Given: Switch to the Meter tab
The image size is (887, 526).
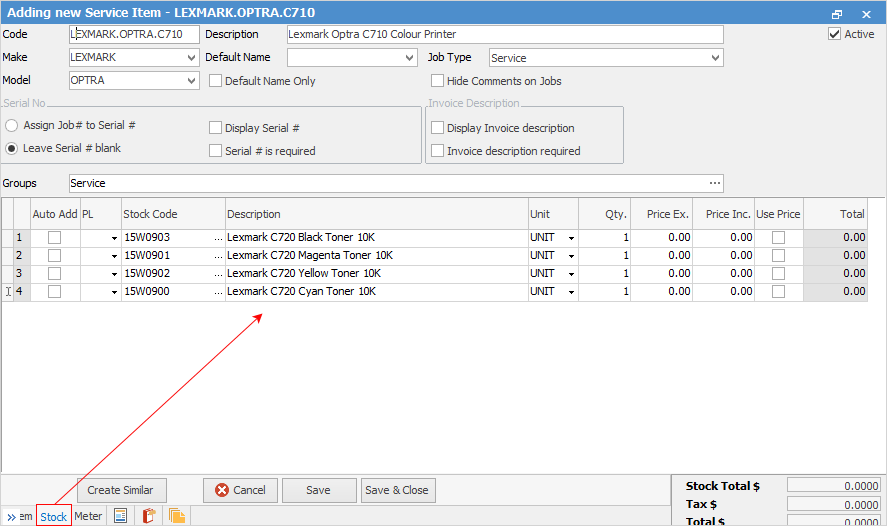Looking at the screenshot, I should (x=88, y=516).
